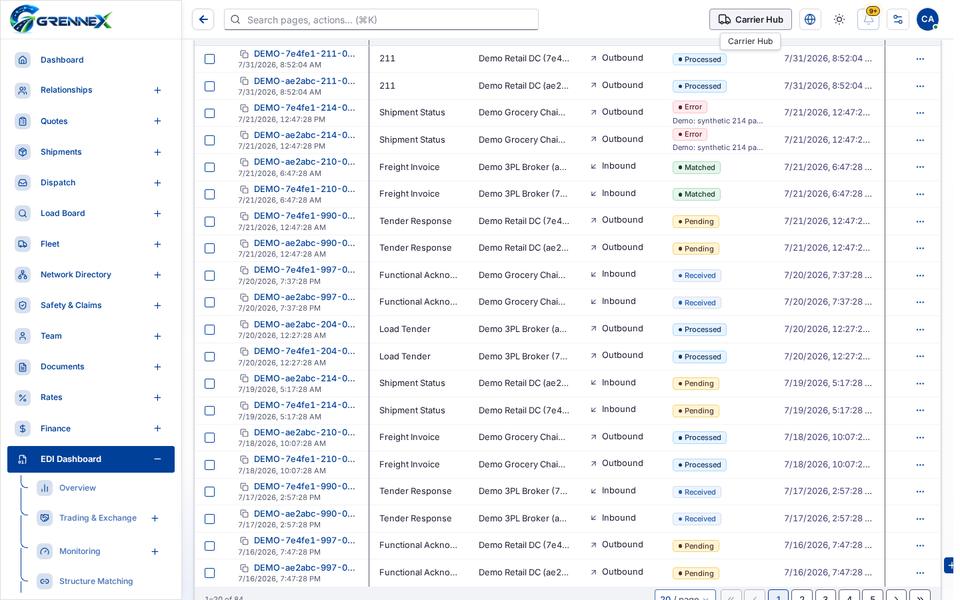
Task: Open the CA user avatar menu
Action: (928, 20)
